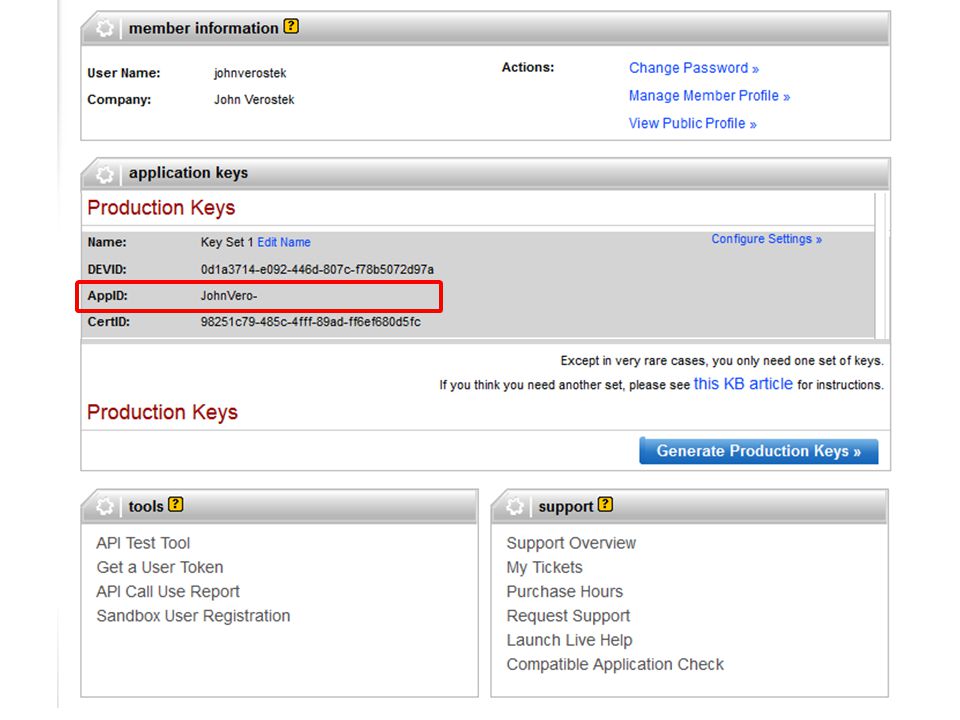Click the application keys panel scrollbar
This screenshot has height=720, width=960.
881,266
